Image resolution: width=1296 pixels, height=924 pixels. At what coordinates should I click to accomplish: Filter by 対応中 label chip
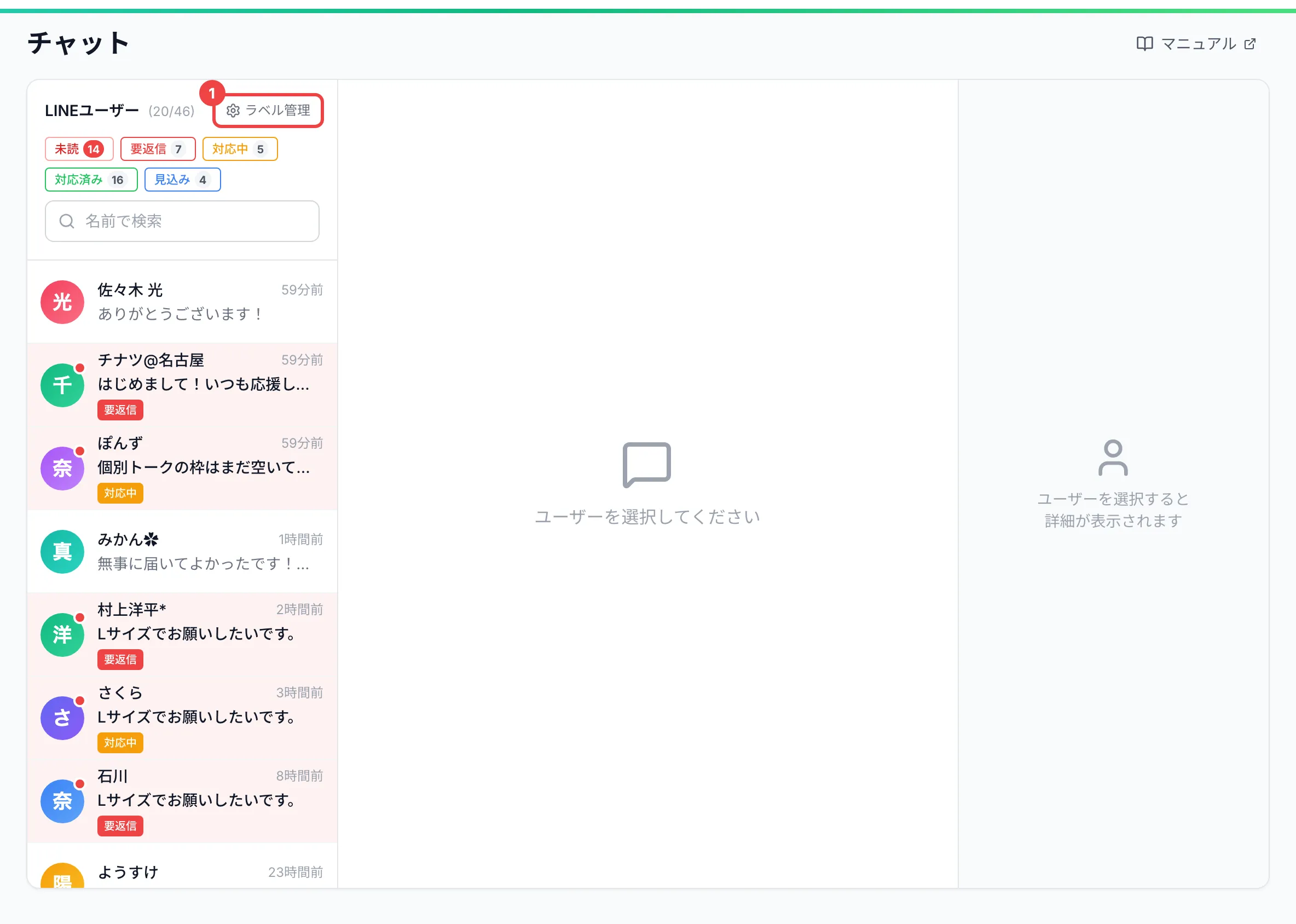point(240,149)
